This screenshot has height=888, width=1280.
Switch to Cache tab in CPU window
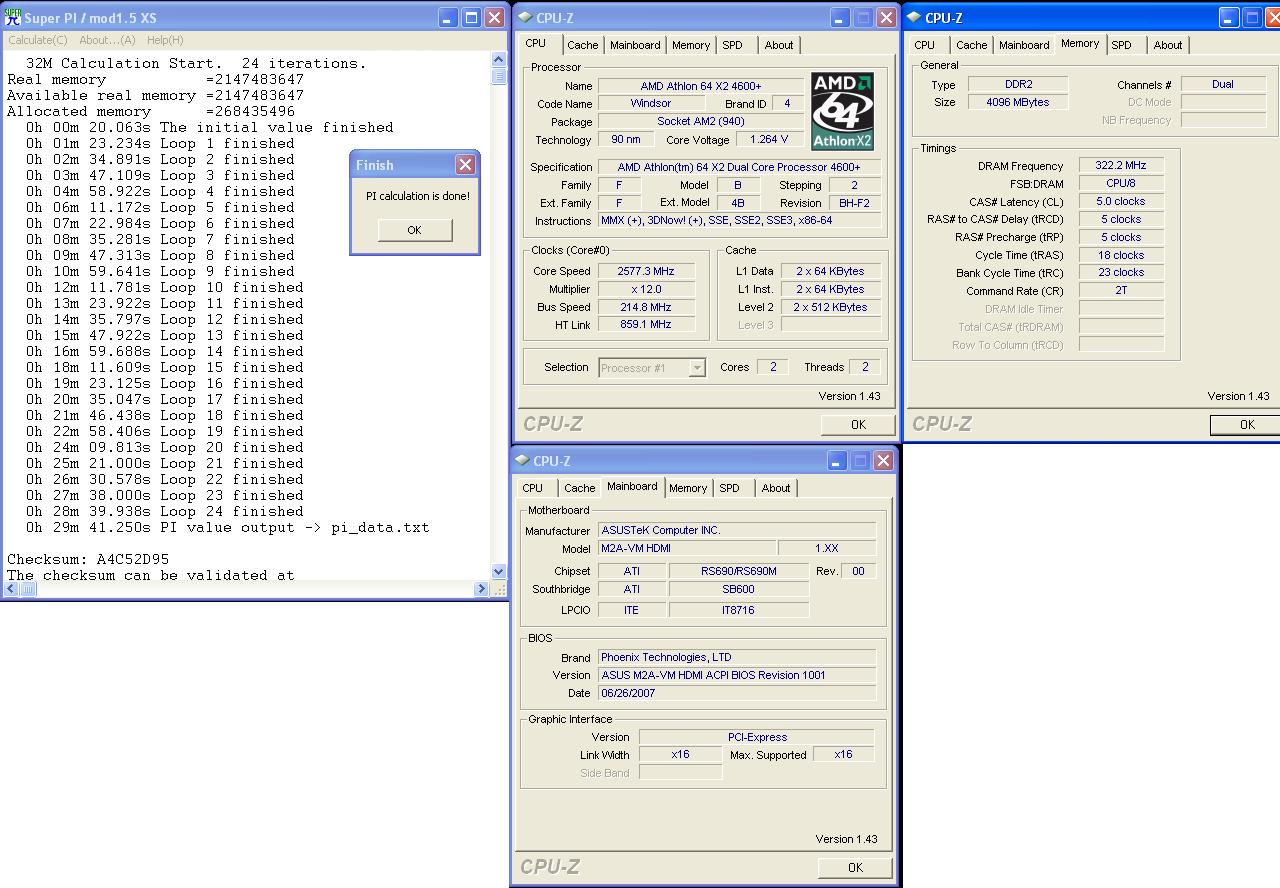point(582,45)
